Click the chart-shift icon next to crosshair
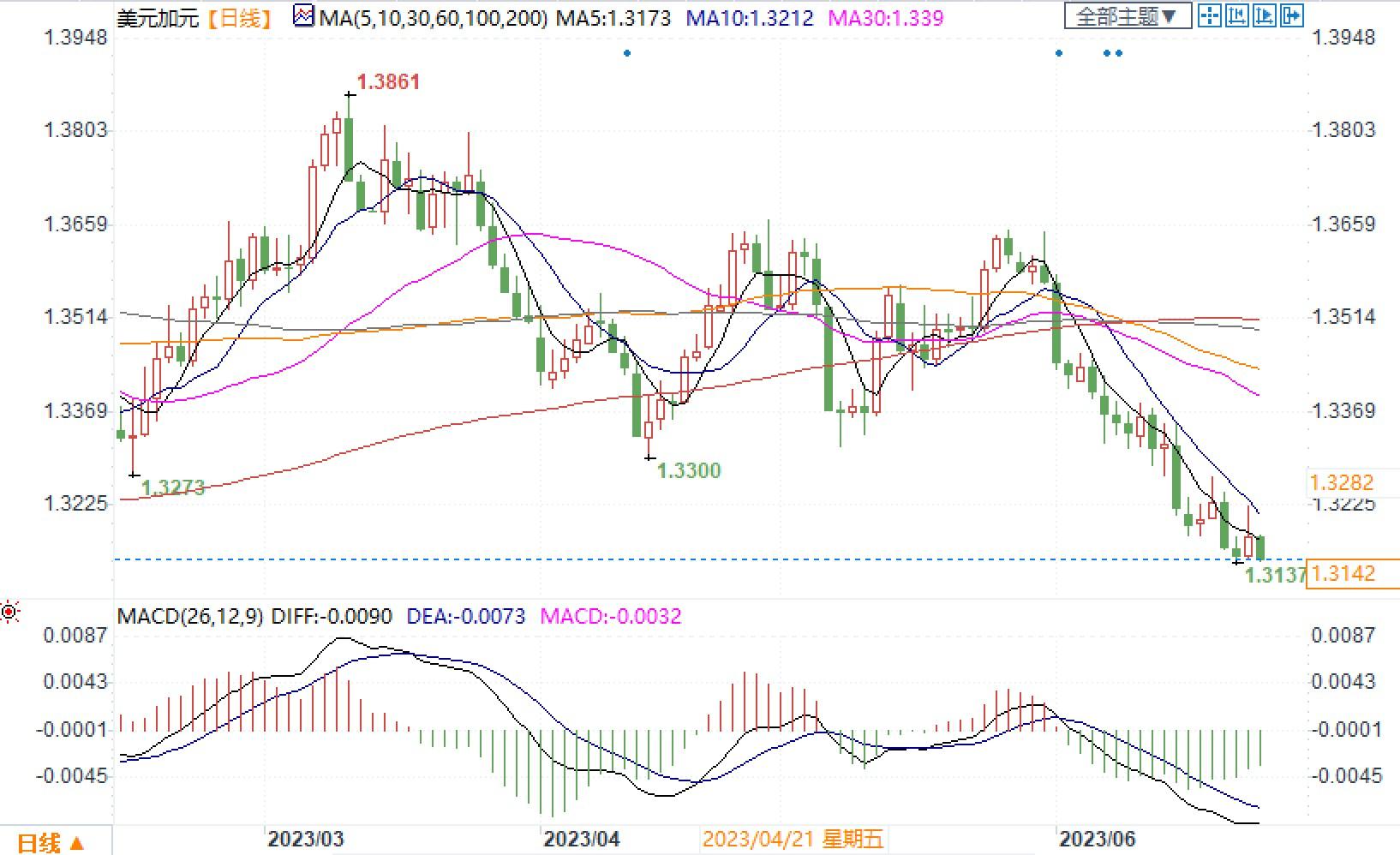This screenshot has width=1400, height=855. pos(1236,15)
